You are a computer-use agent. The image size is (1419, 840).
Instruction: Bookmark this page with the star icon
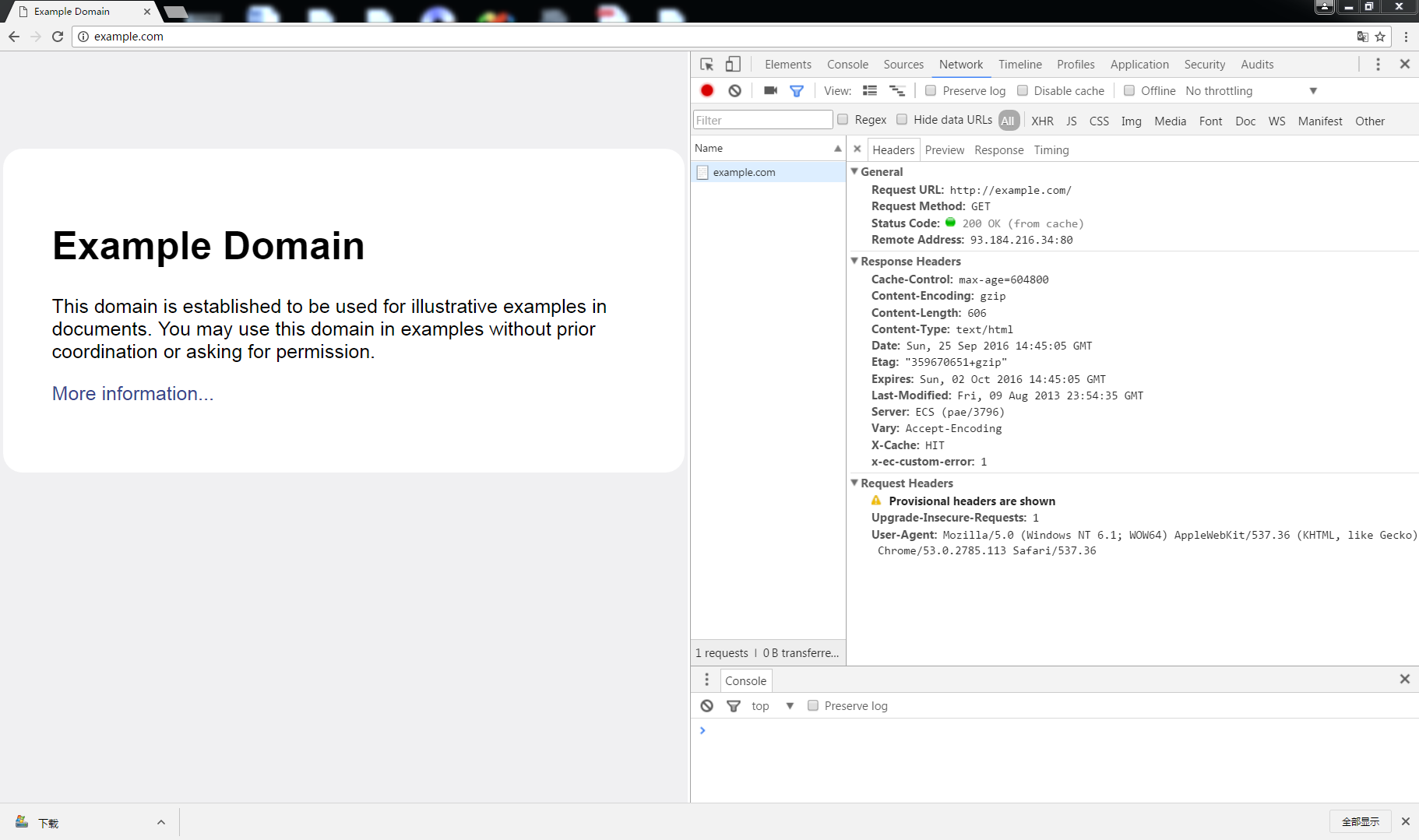tap(1380, 37)
